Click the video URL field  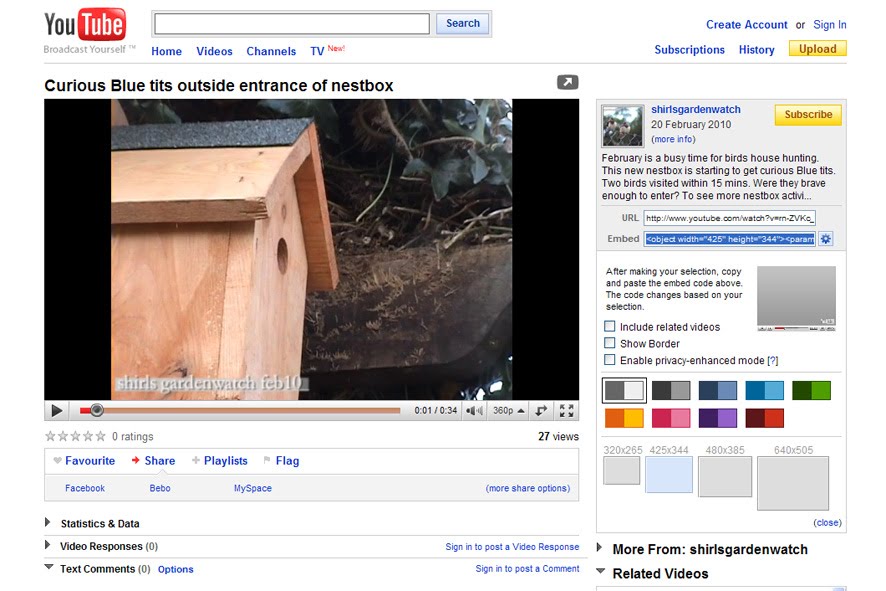[x=729, y=218]
